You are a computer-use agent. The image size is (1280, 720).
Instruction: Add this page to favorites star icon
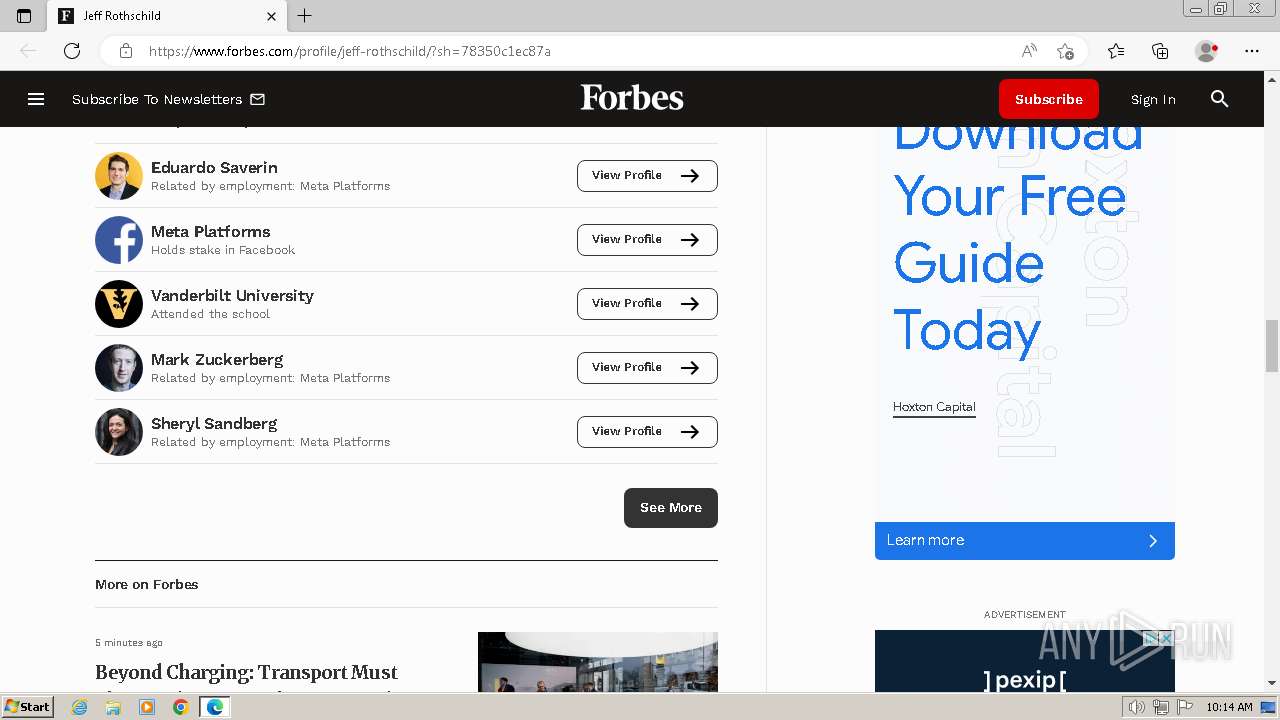[1065, 51]
